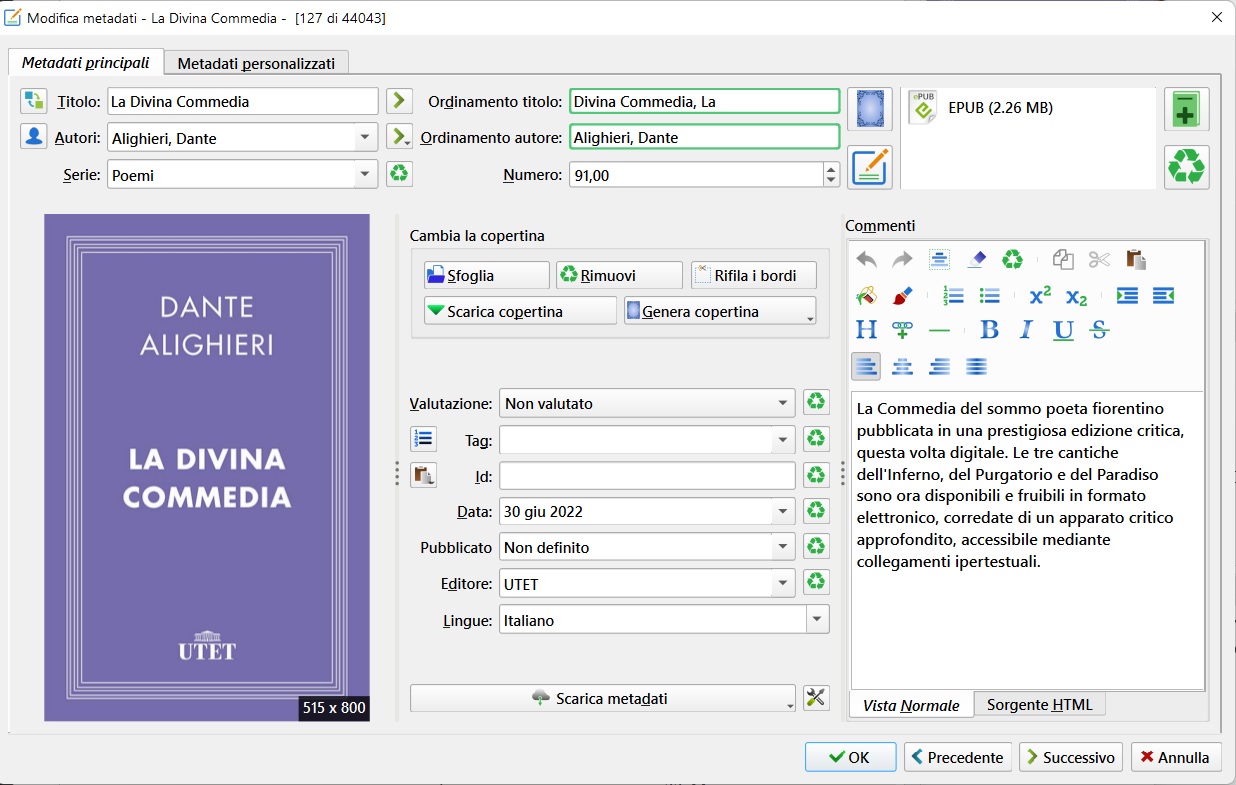This screenshot has height=785, width=1236.
Task: Click the text foreground color icon
Action: click(x=902, y=296)
